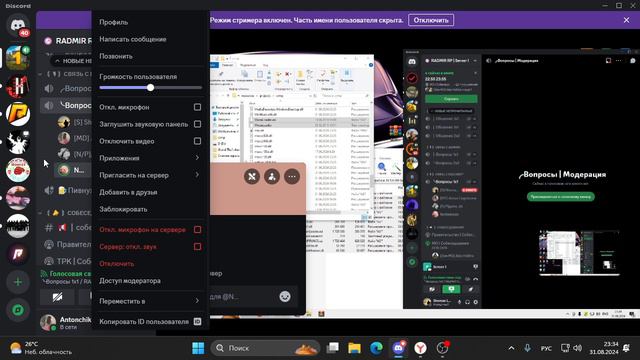Screen dimensions: 640x360
Task: Close the streamer mode banner
Action: (627, 20)
